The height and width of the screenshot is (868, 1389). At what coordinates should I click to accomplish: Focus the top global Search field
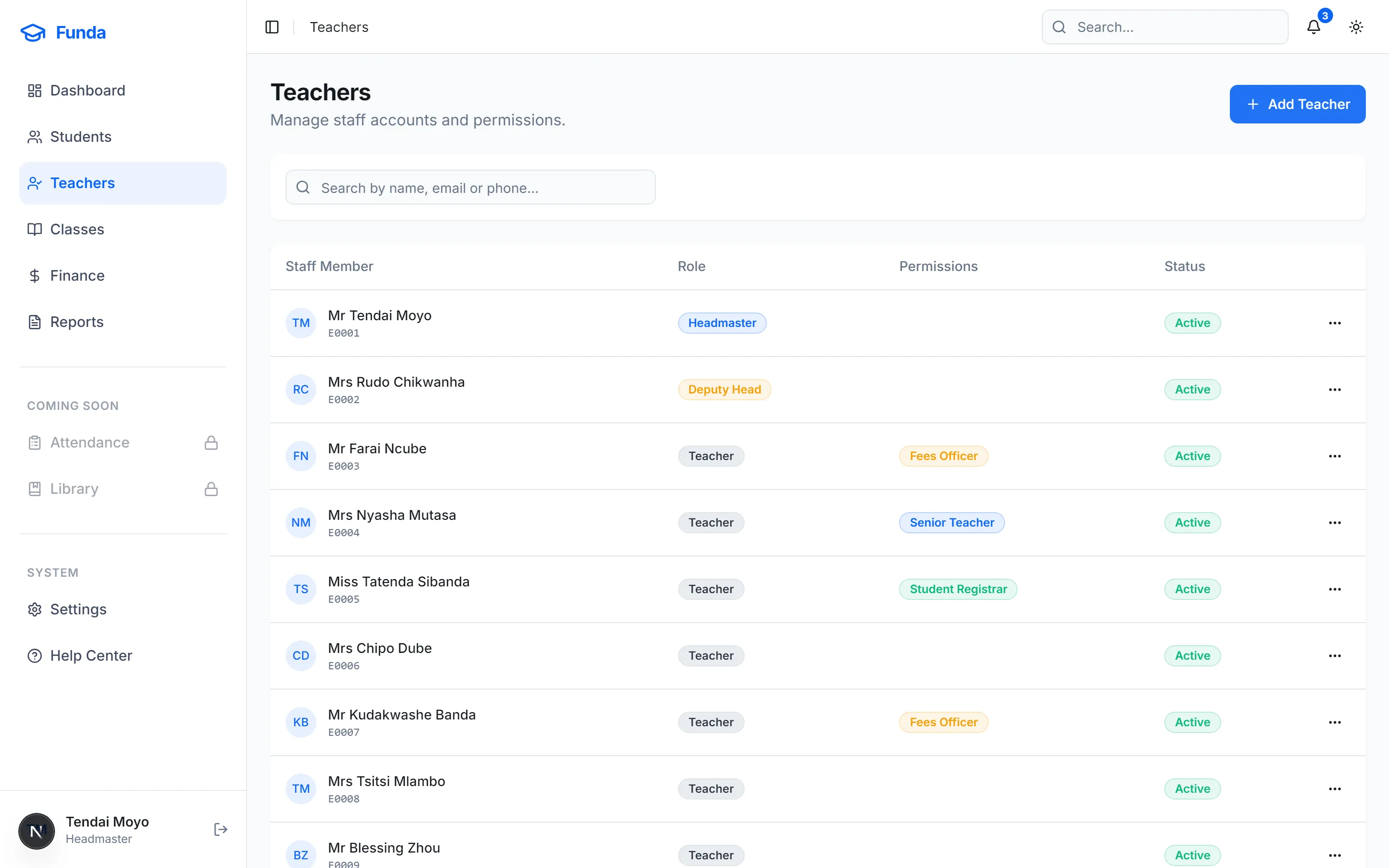pos(1165,27)
